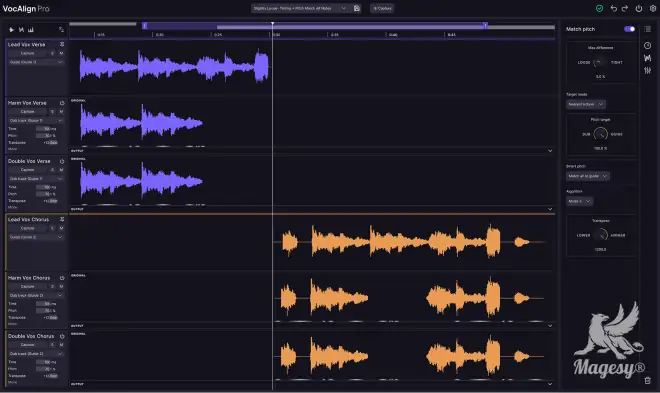This screenshot has height=393, width=660.
Task: Capture audio for Double Vox Verse
Action: [x=27, y=170]
